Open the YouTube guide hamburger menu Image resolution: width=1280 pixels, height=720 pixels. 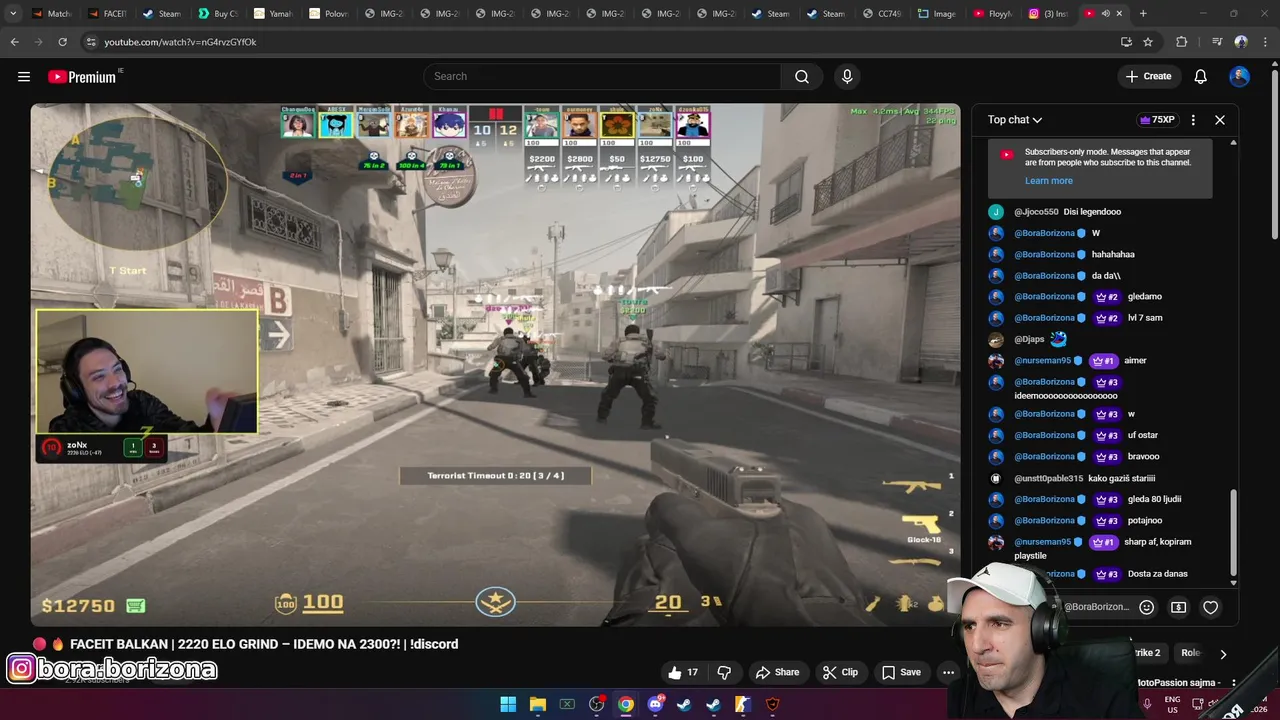coord(24,76)
